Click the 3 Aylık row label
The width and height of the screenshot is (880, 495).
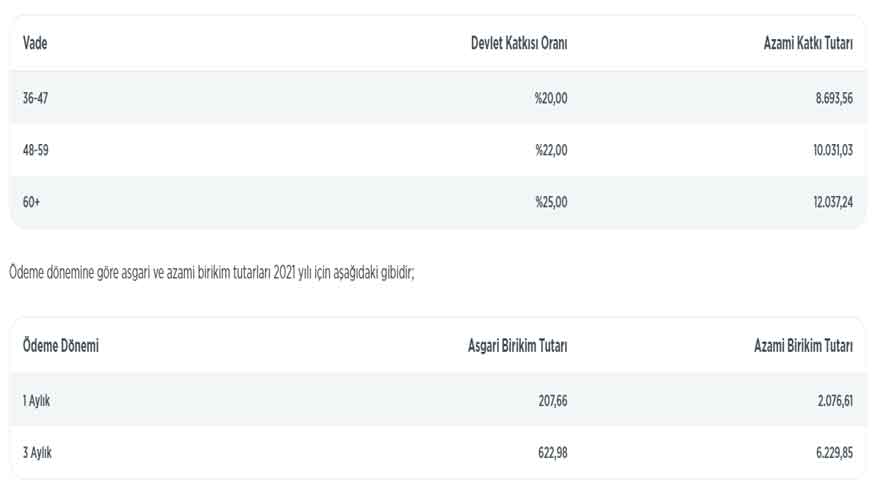coord(37,453)
